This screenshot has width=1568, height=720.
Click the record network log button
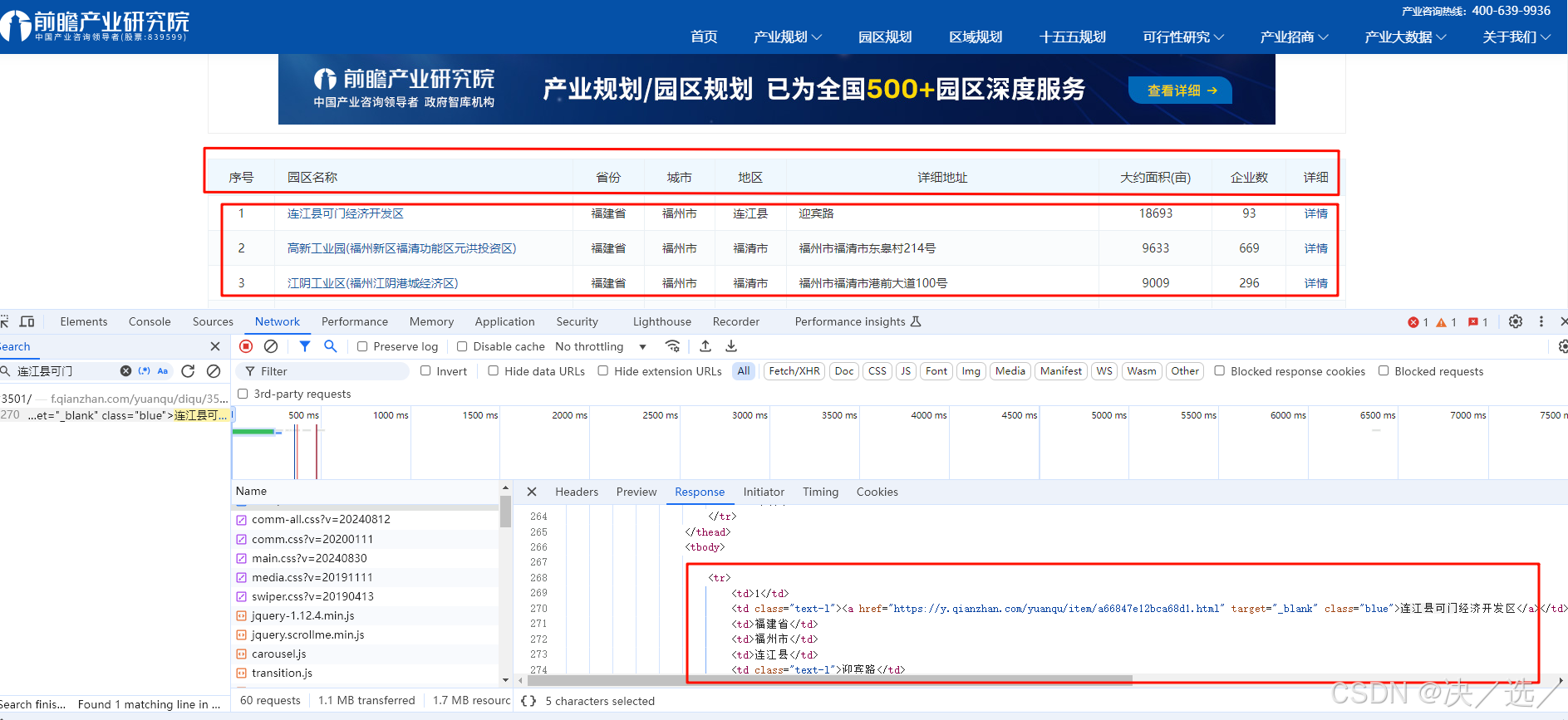point(246,346)
